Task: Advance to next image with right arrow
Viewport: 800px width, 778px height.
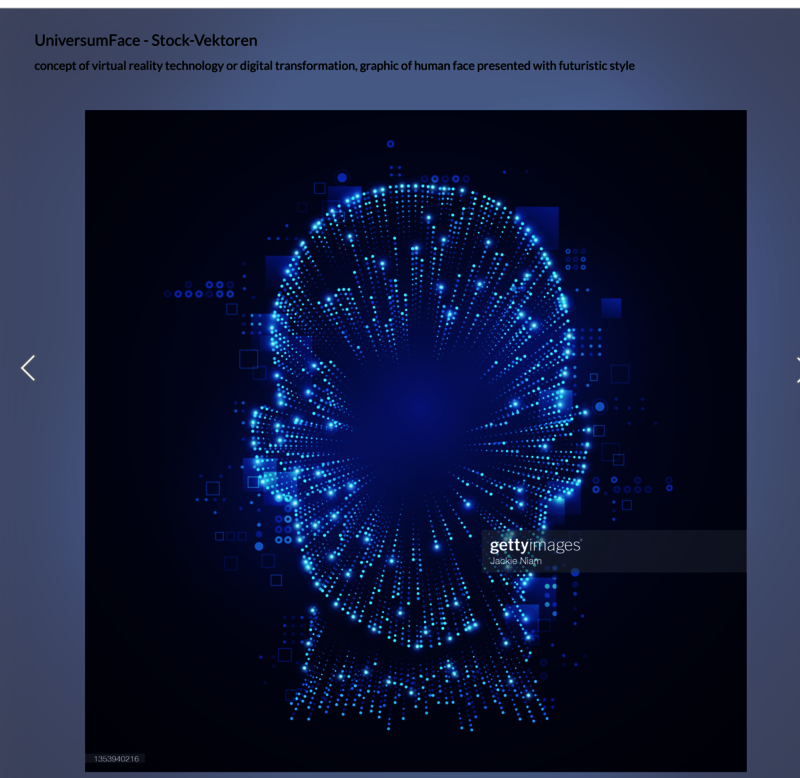Action: pos(797,369)
